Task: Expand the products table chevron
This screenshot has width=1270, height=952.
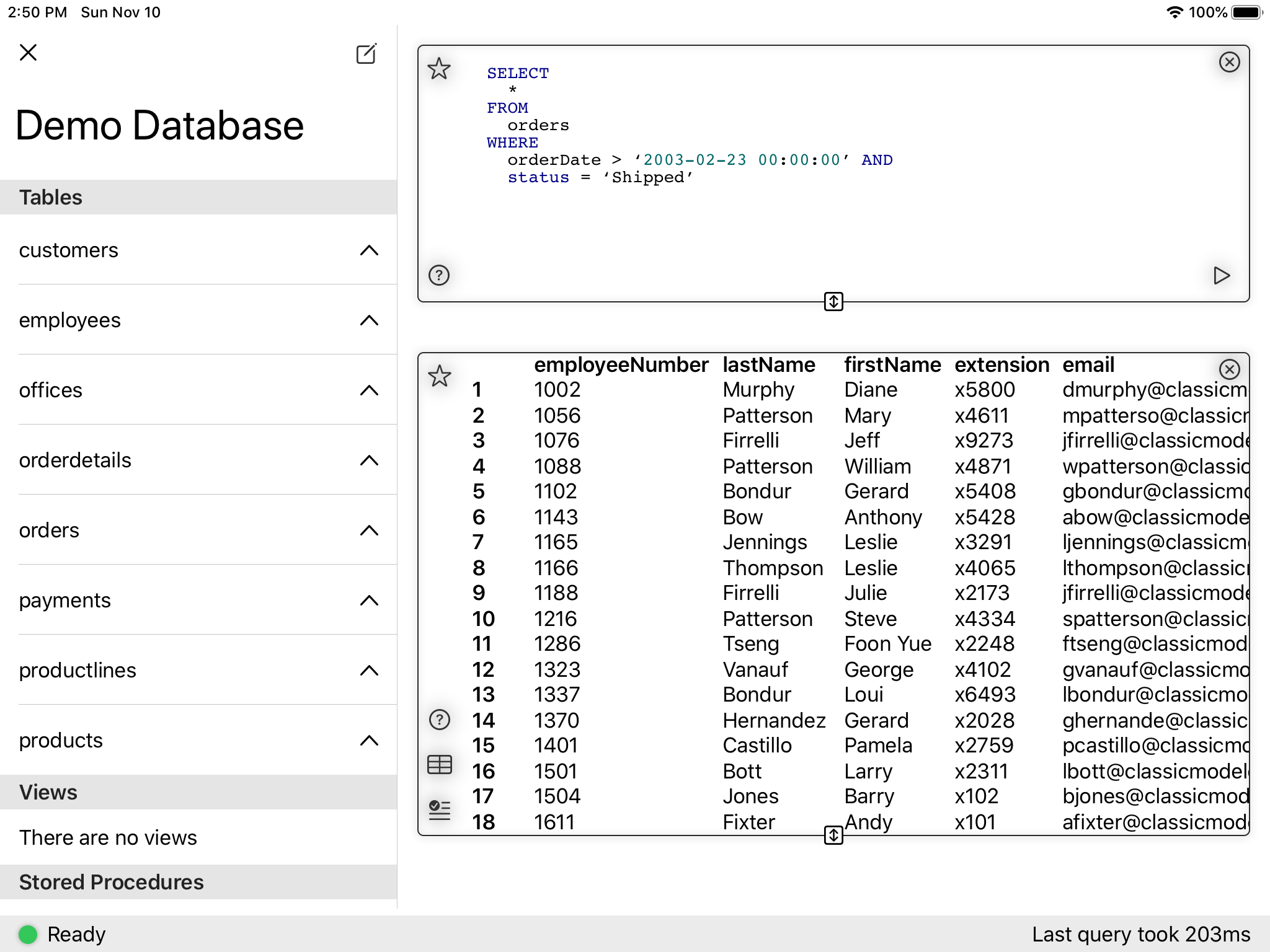Action: tap(369, 741)
